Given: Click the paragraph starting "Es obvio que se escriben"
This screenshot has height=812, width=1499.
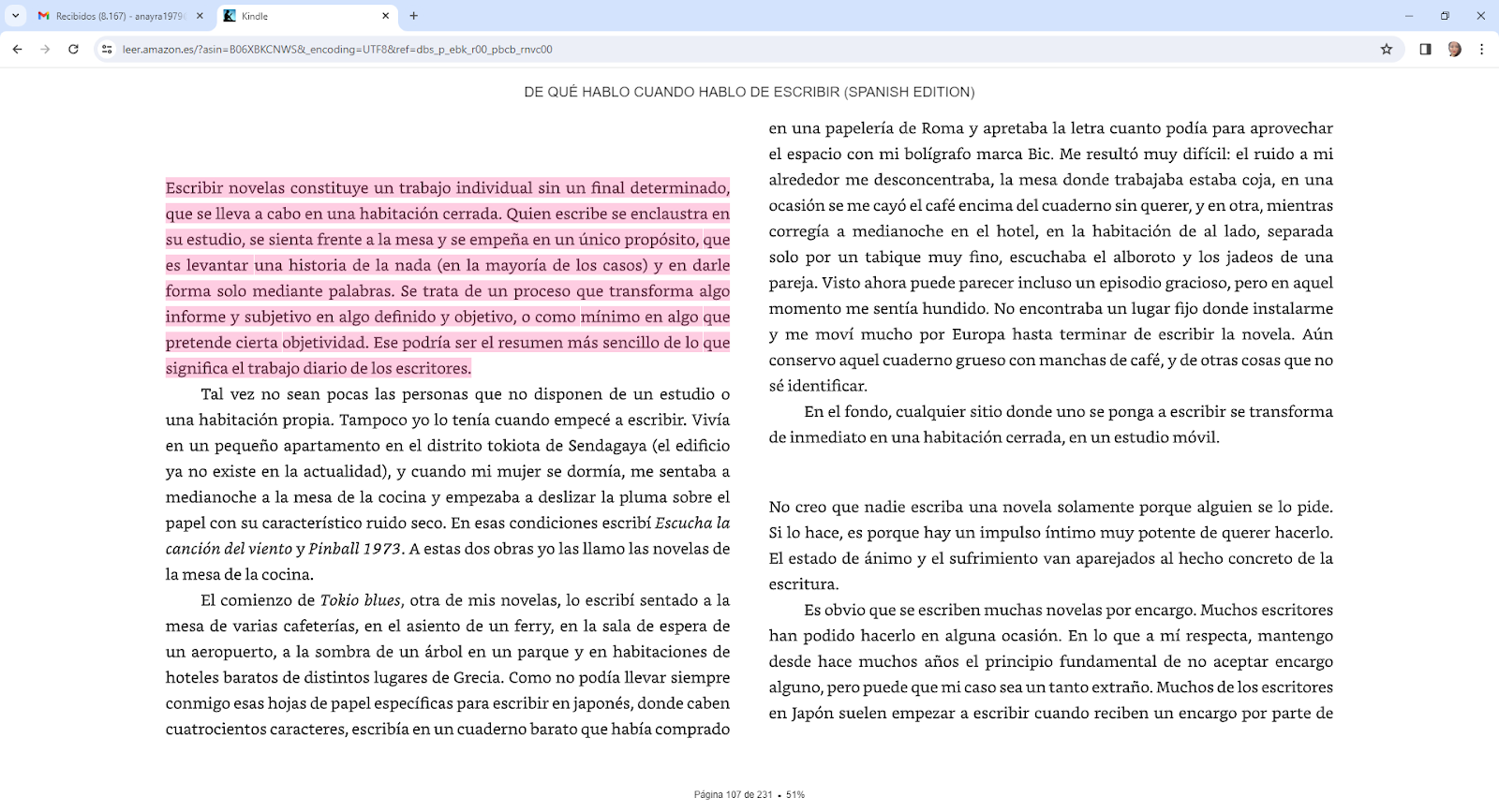Looking at the screenshot, I should (x=1051, y=661).
